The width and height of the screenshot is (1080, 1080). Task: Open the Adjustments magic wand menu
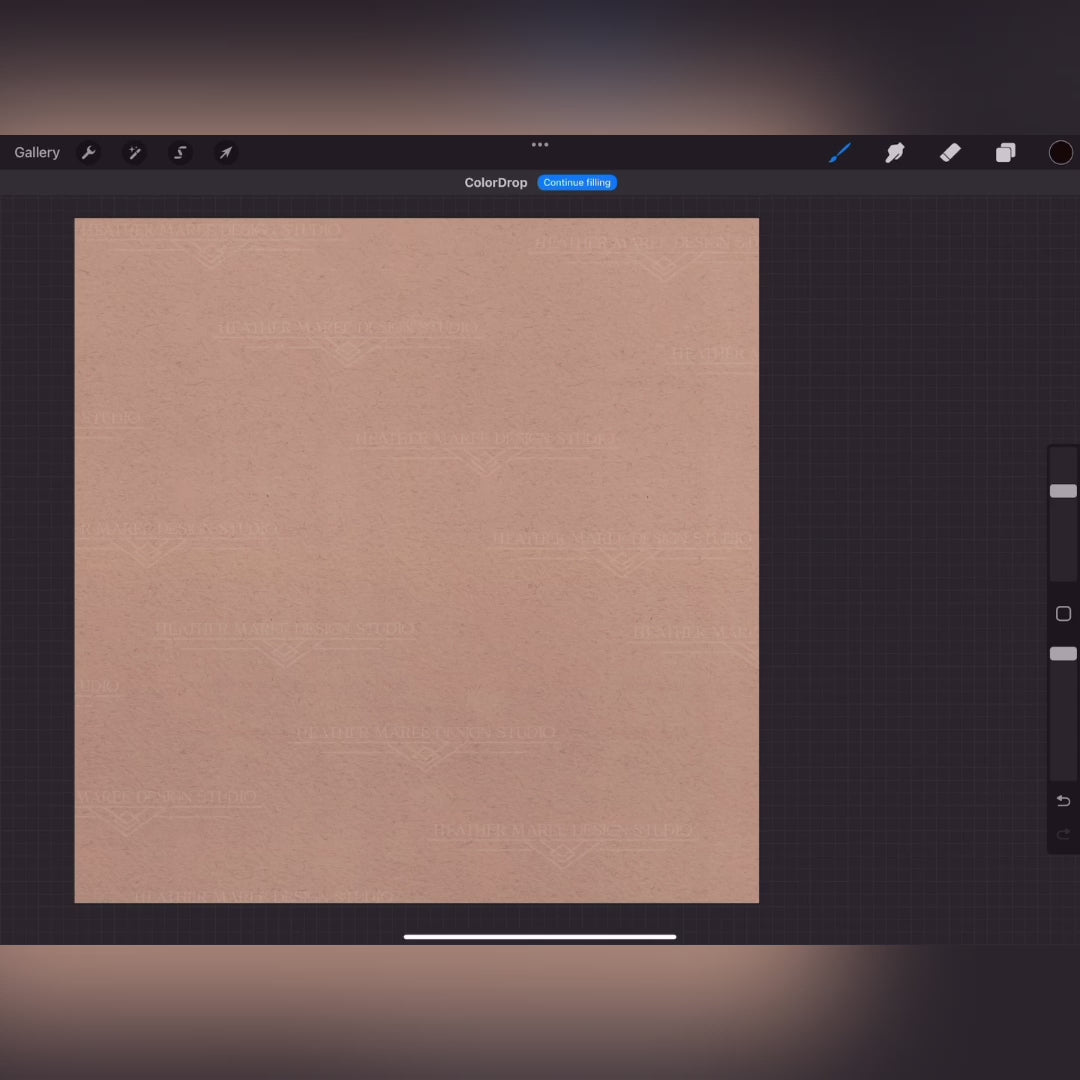[134, 153]
